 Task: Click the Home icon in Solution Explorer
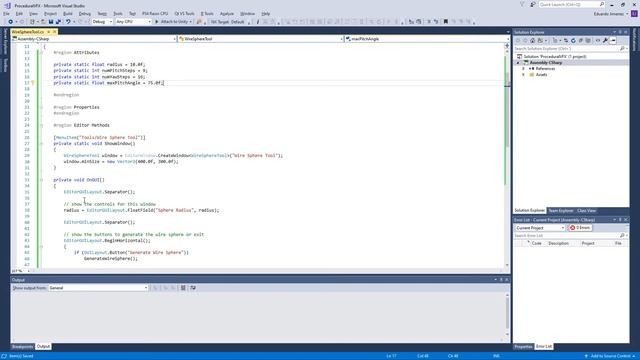click(x=533, y=40)
